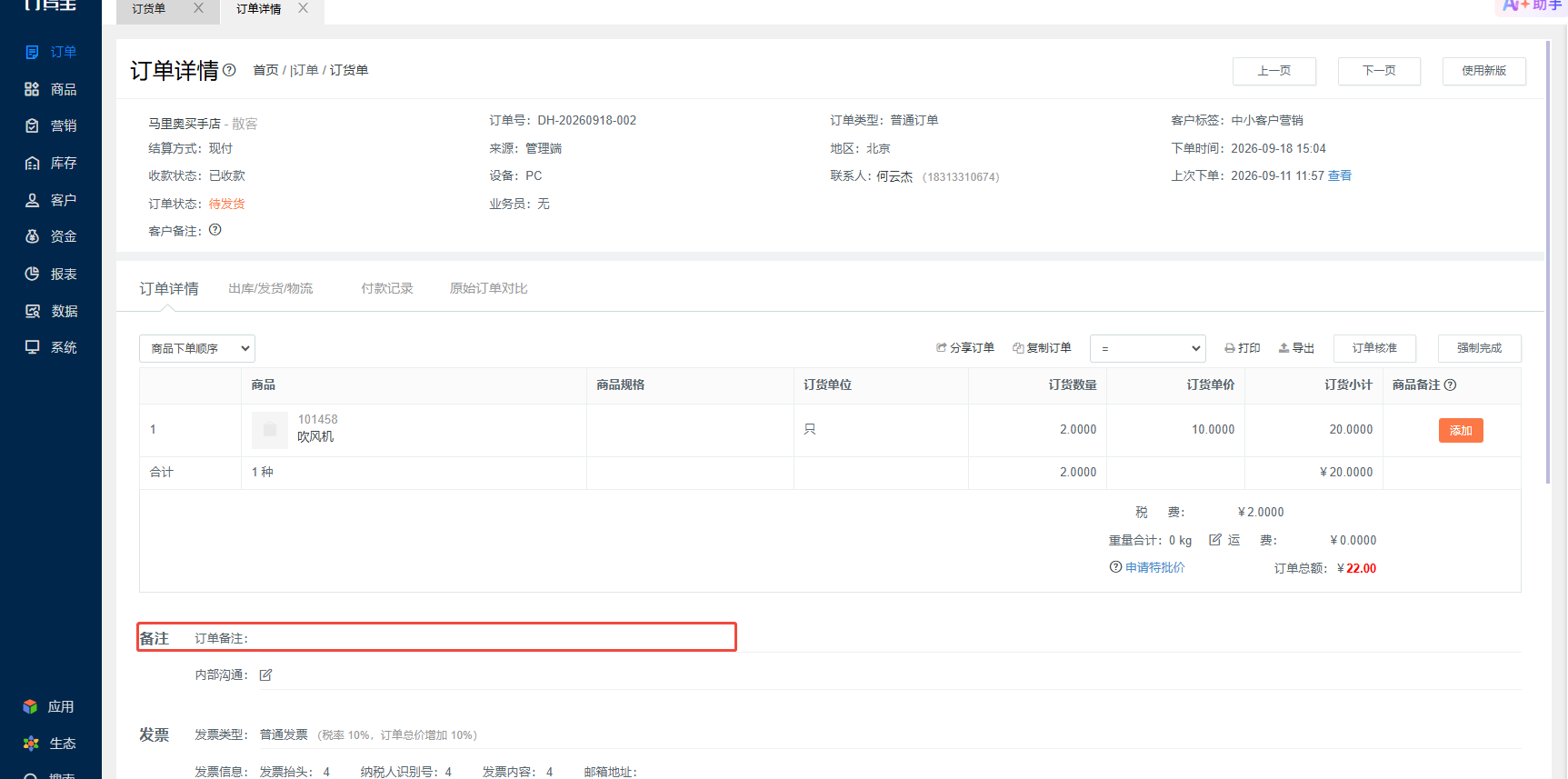The height and width of the screenshot is (779, 1568).
Task: Open the AI 助手 assistant
Action: [1533, 5]
